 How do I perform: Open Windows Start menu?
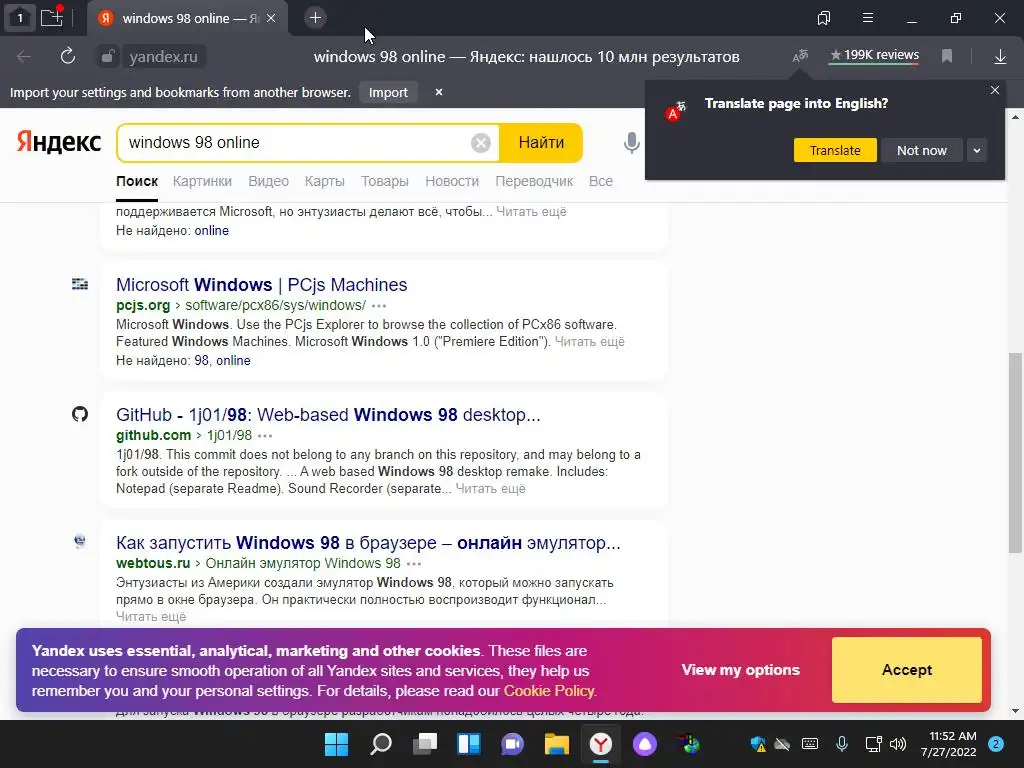tap(336, 744)
